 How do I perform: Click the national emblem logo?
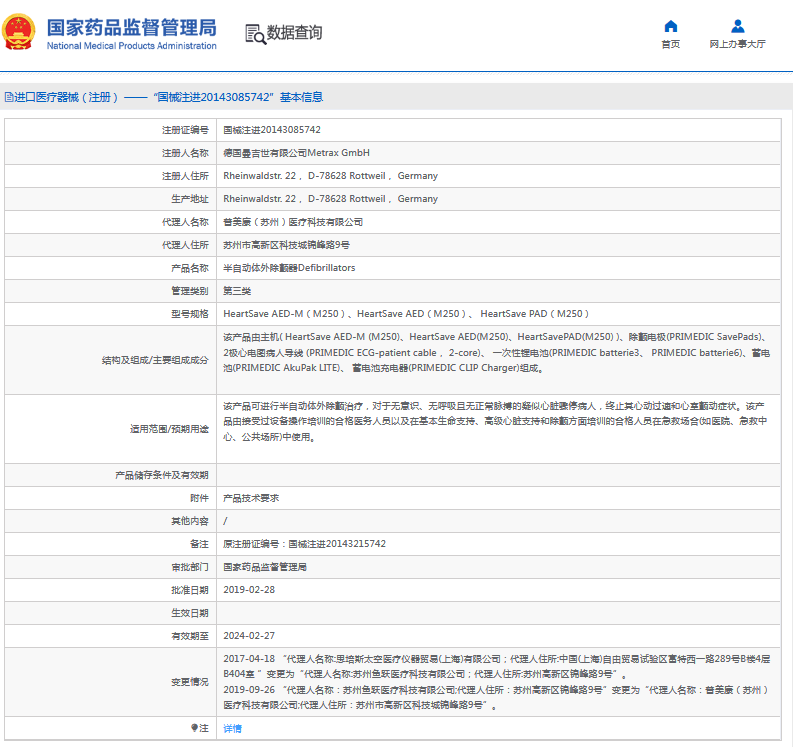pyautogui.click(x=19, y=32)
